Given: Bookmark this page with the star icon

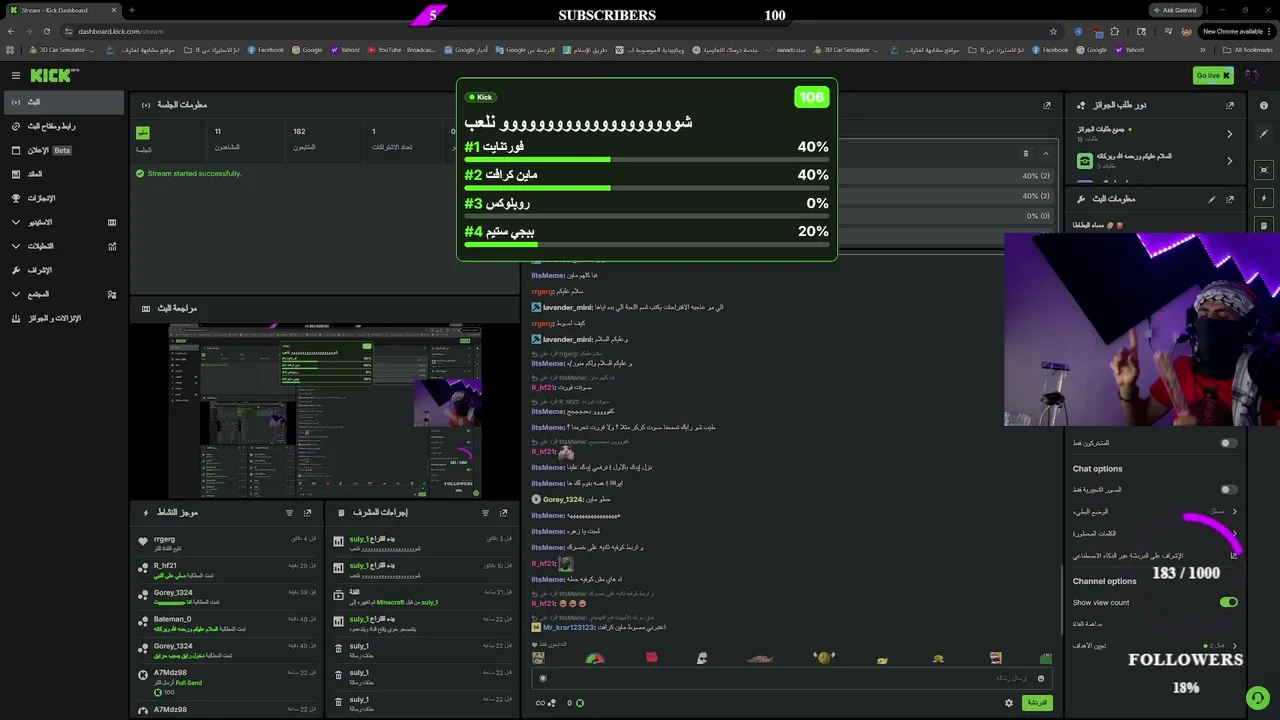Looking at the screenshot, I should coord(1053,31).
